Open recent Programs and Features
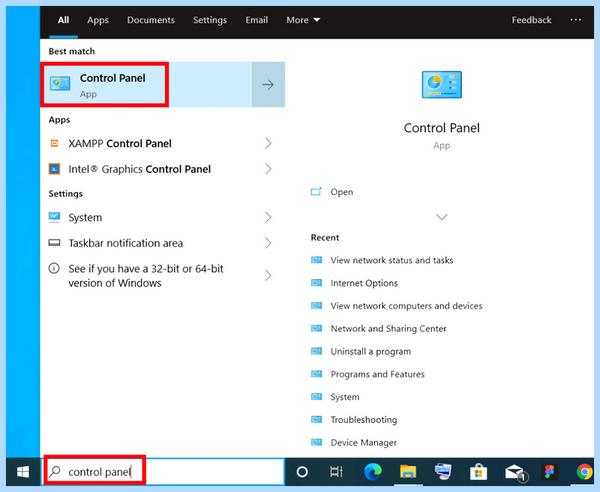 [x=378, y=374]
